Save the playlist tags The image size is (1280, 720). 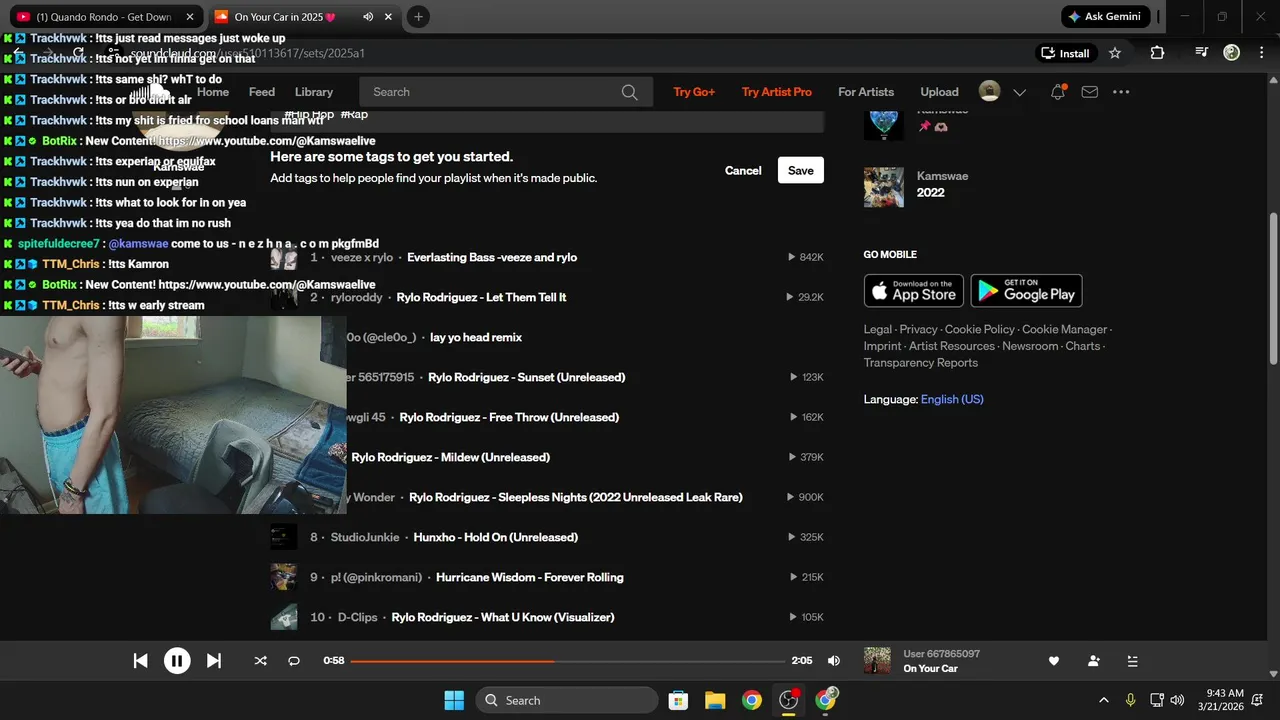801,170
